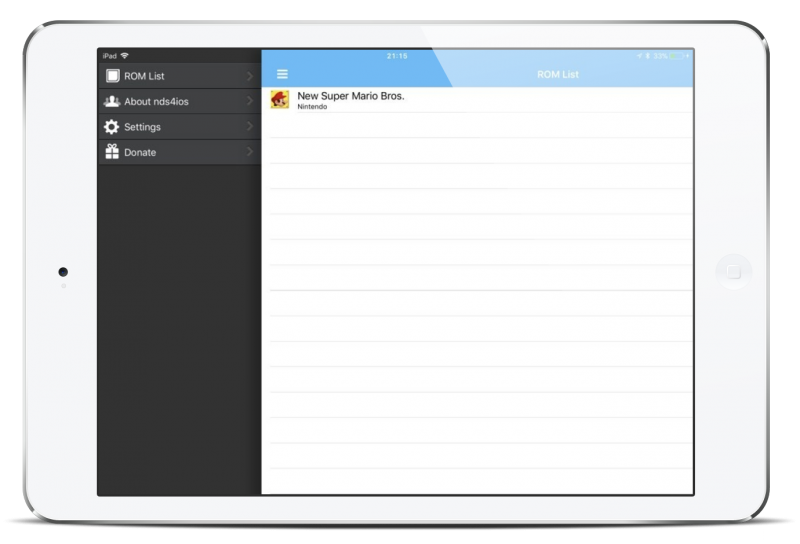Click the Donate gift box icon
This screenshot has height=544, width=800.
(x=112, y=152)
